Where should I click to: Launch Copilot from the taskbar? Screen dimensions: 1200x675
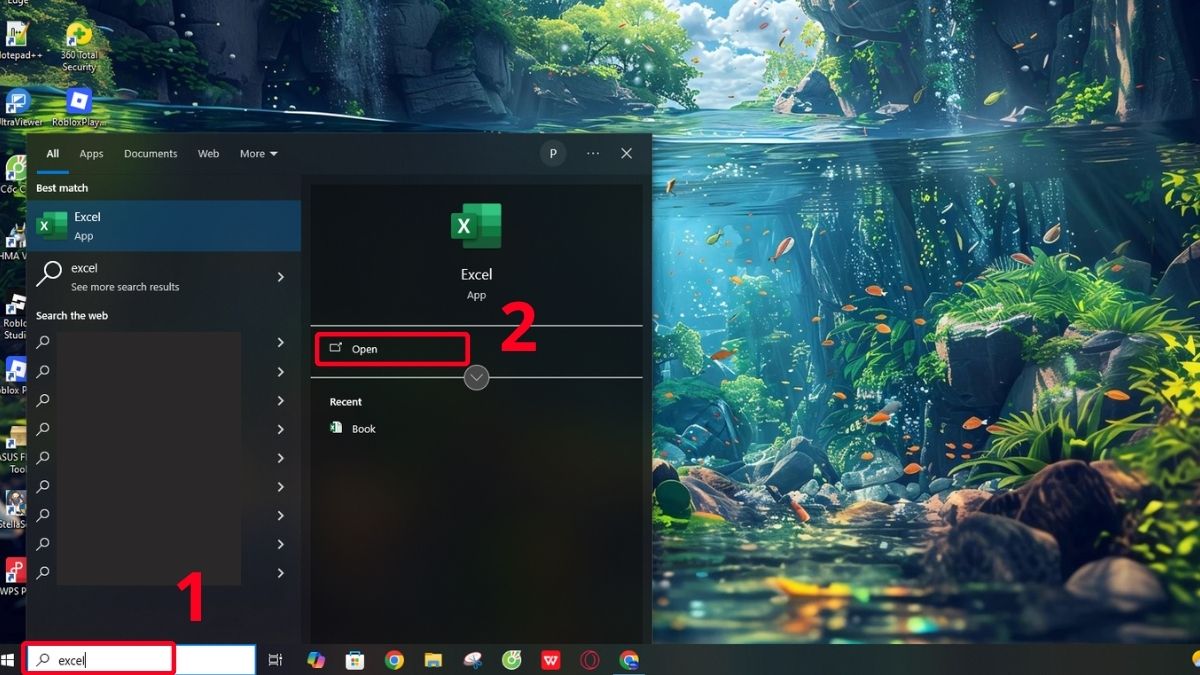(316, 660)
